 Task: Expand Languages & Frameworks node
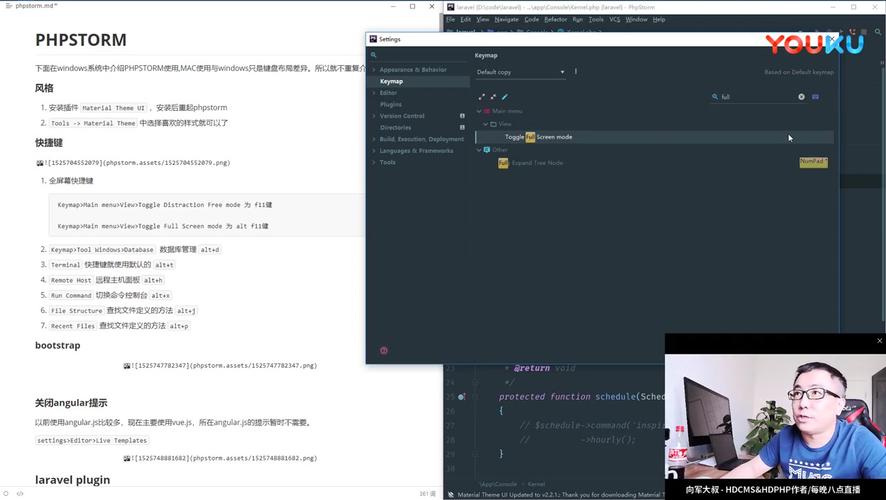[x=374, y=151]
